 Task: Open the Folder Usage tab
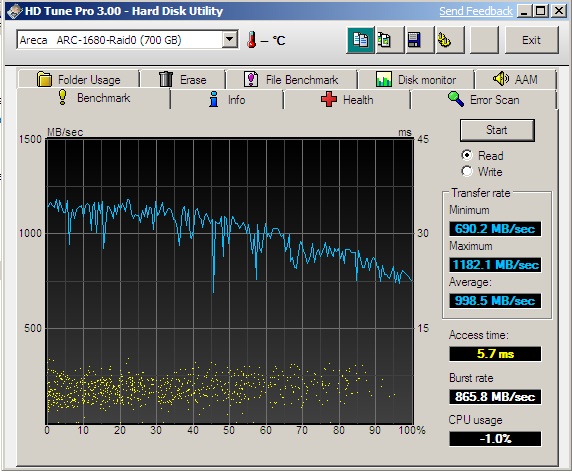point(78,79)
